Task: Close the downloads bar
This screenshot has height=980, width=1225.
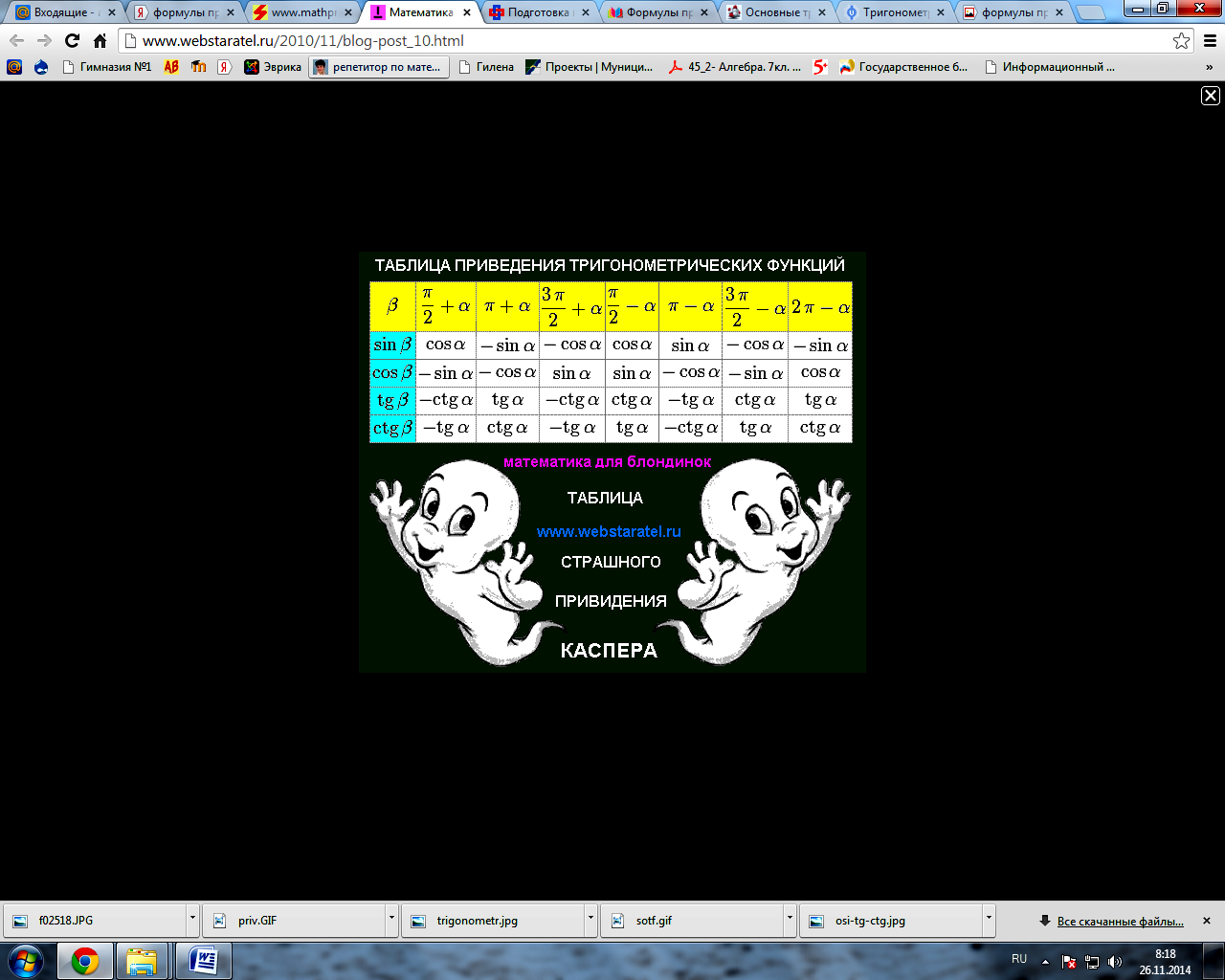Action: pos(1206,921)
